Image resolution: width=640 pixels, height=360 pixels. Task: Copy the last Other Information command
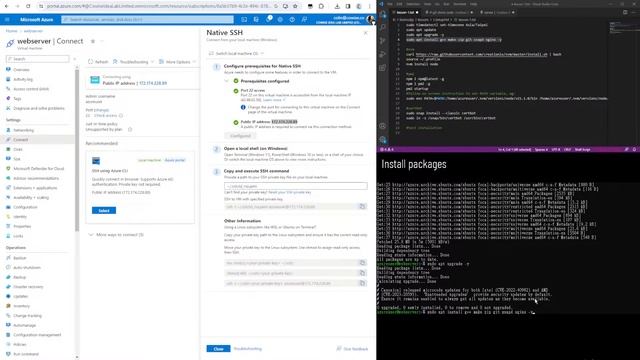click(x=362, y=283)
